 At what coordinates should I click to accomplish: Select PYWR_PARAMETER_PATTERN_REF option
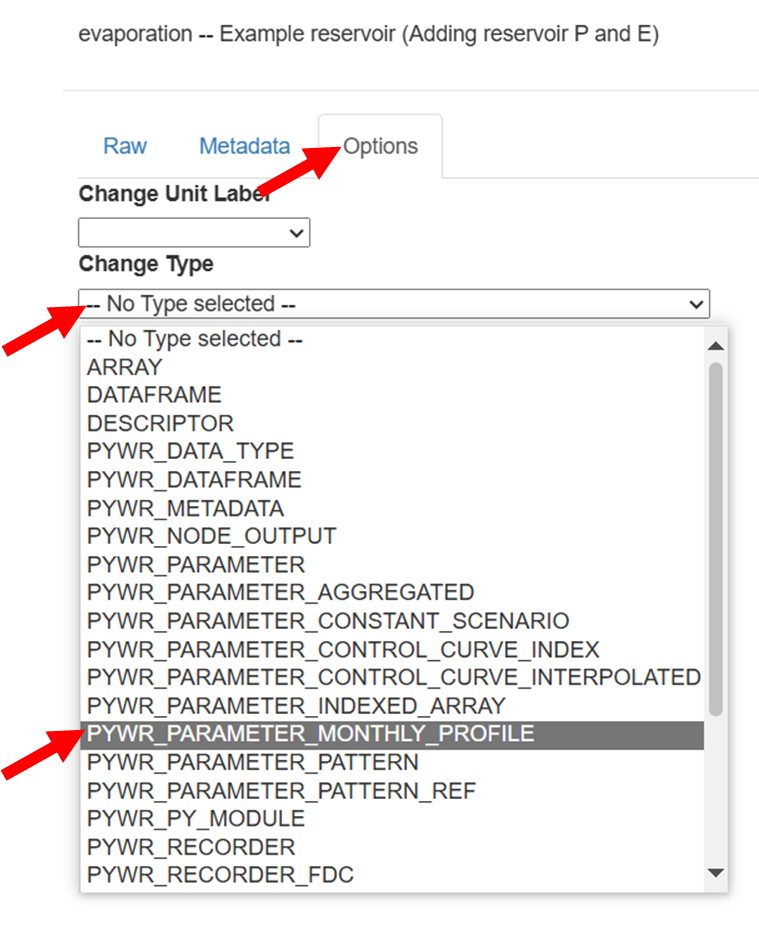tap(281, 791)
